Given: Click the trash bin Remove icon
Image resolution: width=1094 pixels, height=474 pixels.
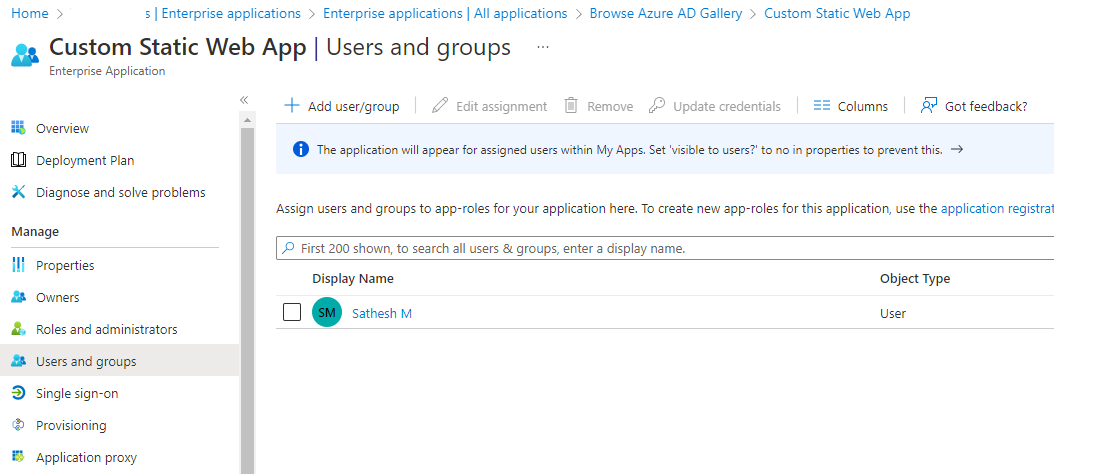Looking at the screenshot, I should coord(571,105).
